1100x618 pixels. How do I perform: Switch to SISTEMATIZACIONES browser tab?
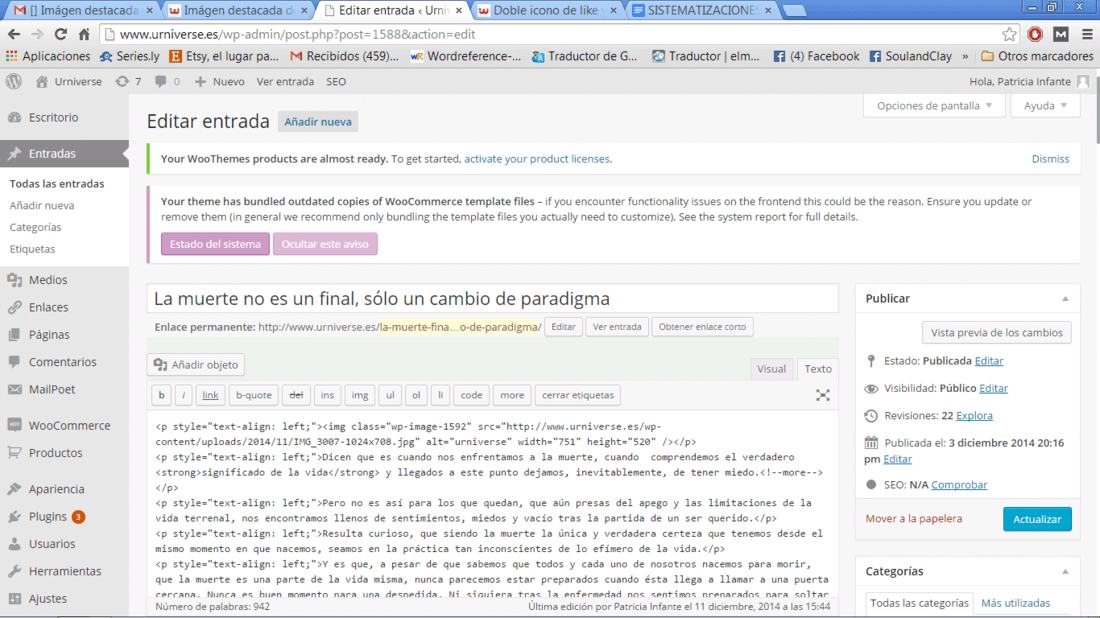pos(702,11)
